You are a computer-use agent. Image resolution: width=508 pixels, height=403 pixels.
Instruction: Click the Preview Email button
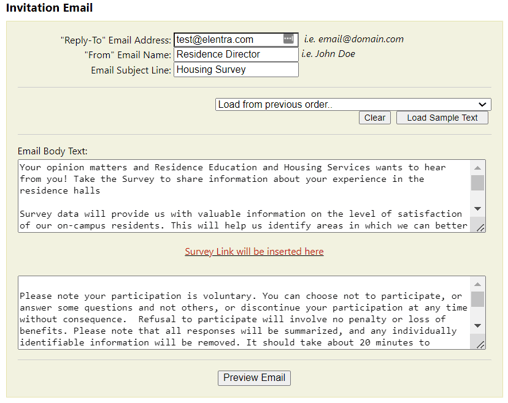coord(254,378)
